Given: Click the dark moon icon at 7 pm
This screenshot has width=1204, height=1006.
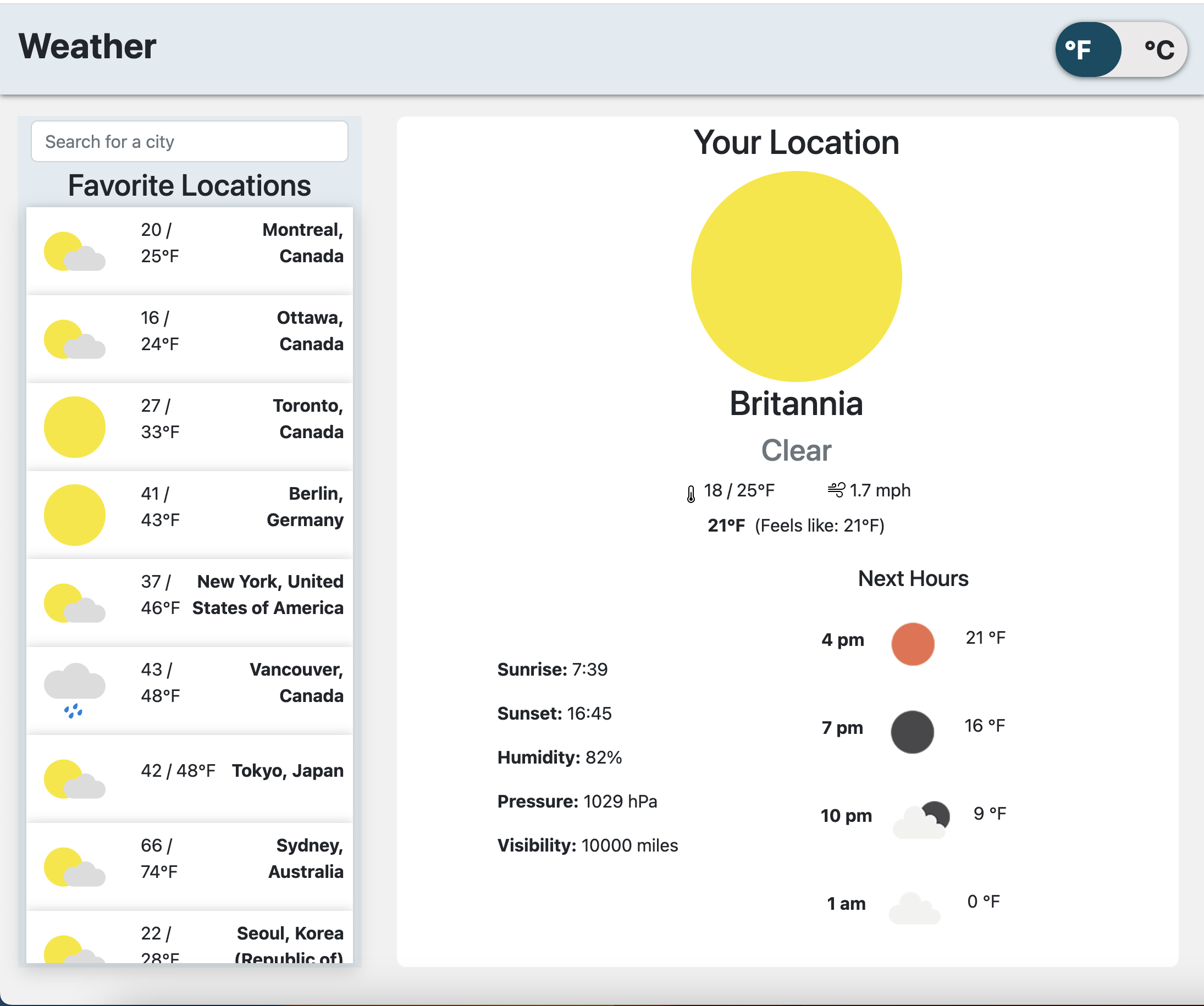Looking at the screenshot, I should [912, 732].
